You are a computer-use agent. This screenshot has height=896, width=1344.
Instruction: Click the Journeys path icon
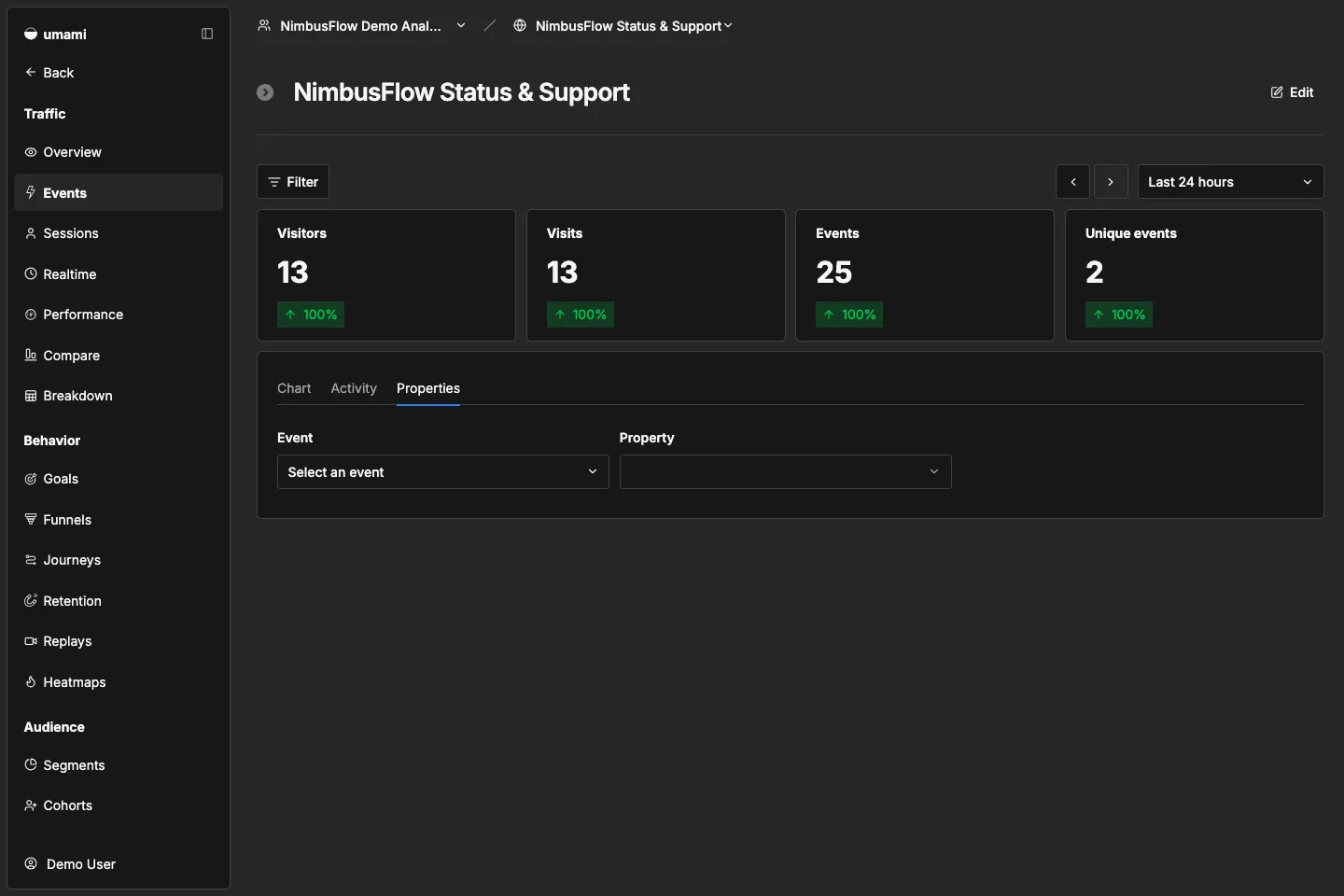coord(31,560)
